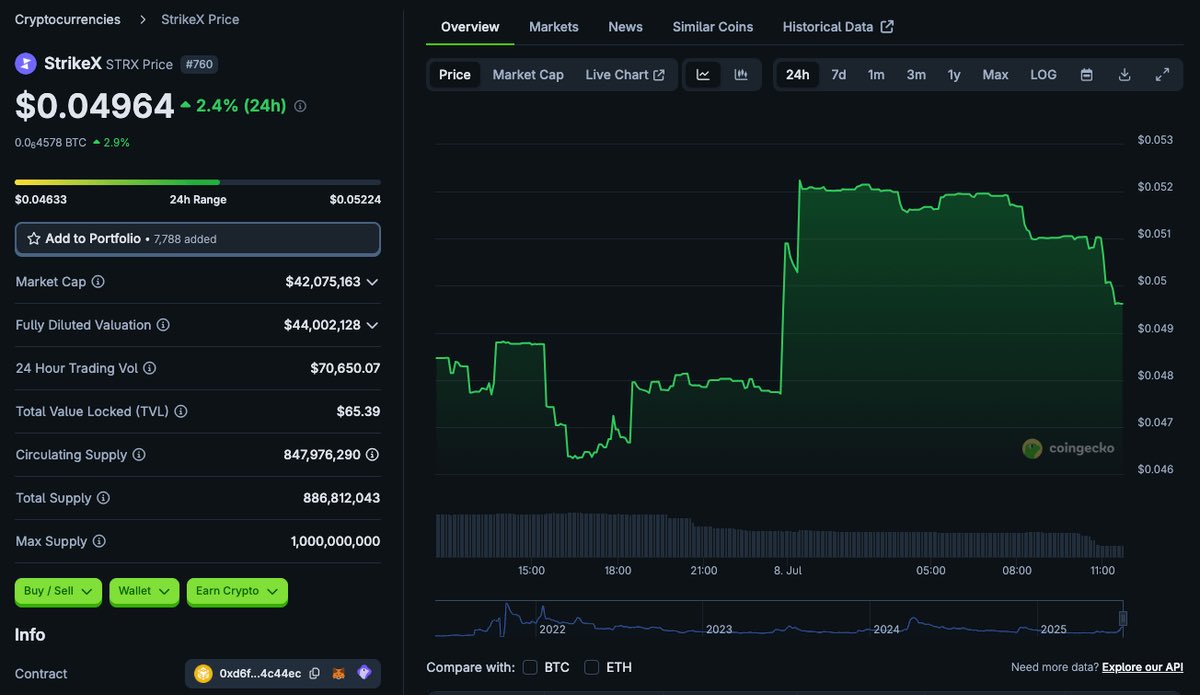Select the 24h time range
This screenshot has width=1200, height=695.
(798, 75)
